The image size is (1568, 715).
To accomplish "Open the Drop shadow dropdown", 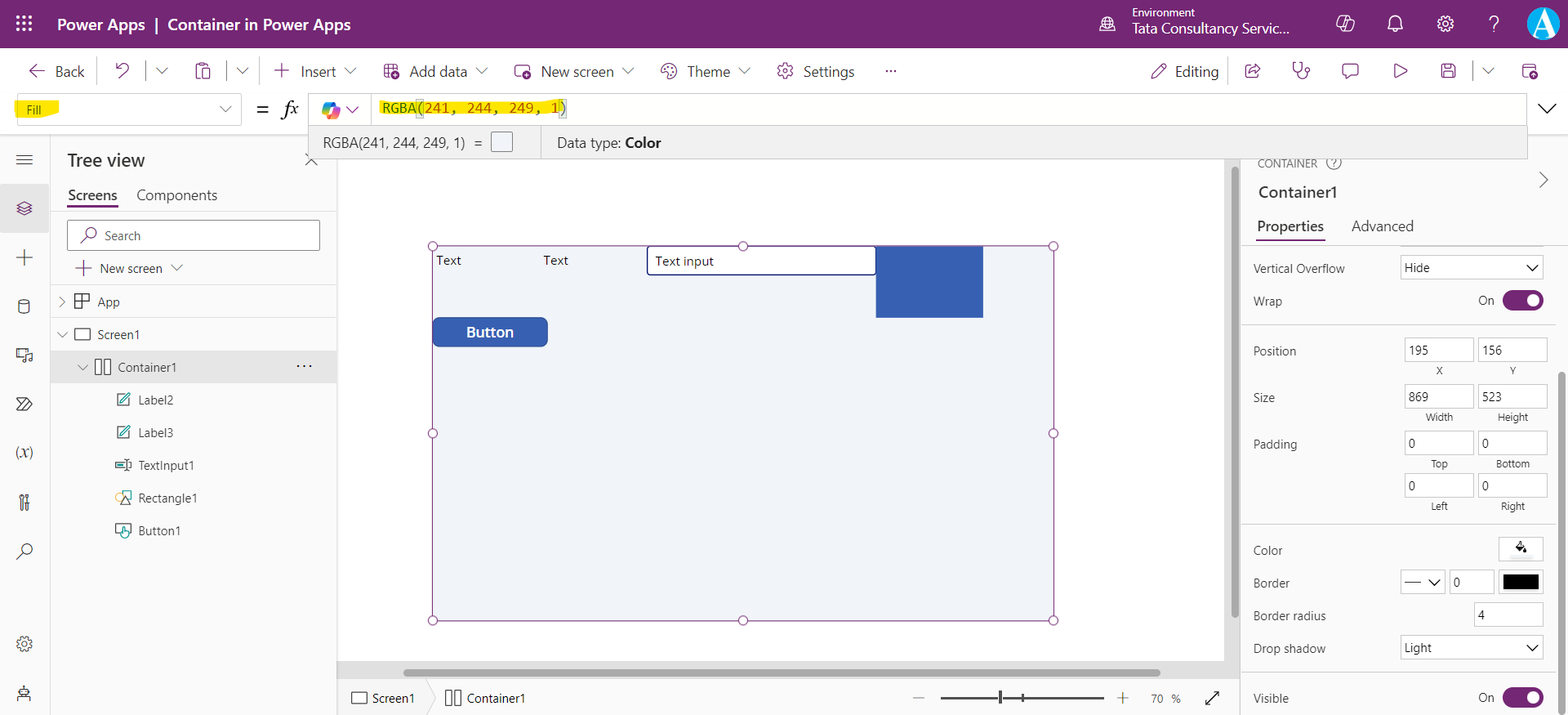I will coord(1471,648).
